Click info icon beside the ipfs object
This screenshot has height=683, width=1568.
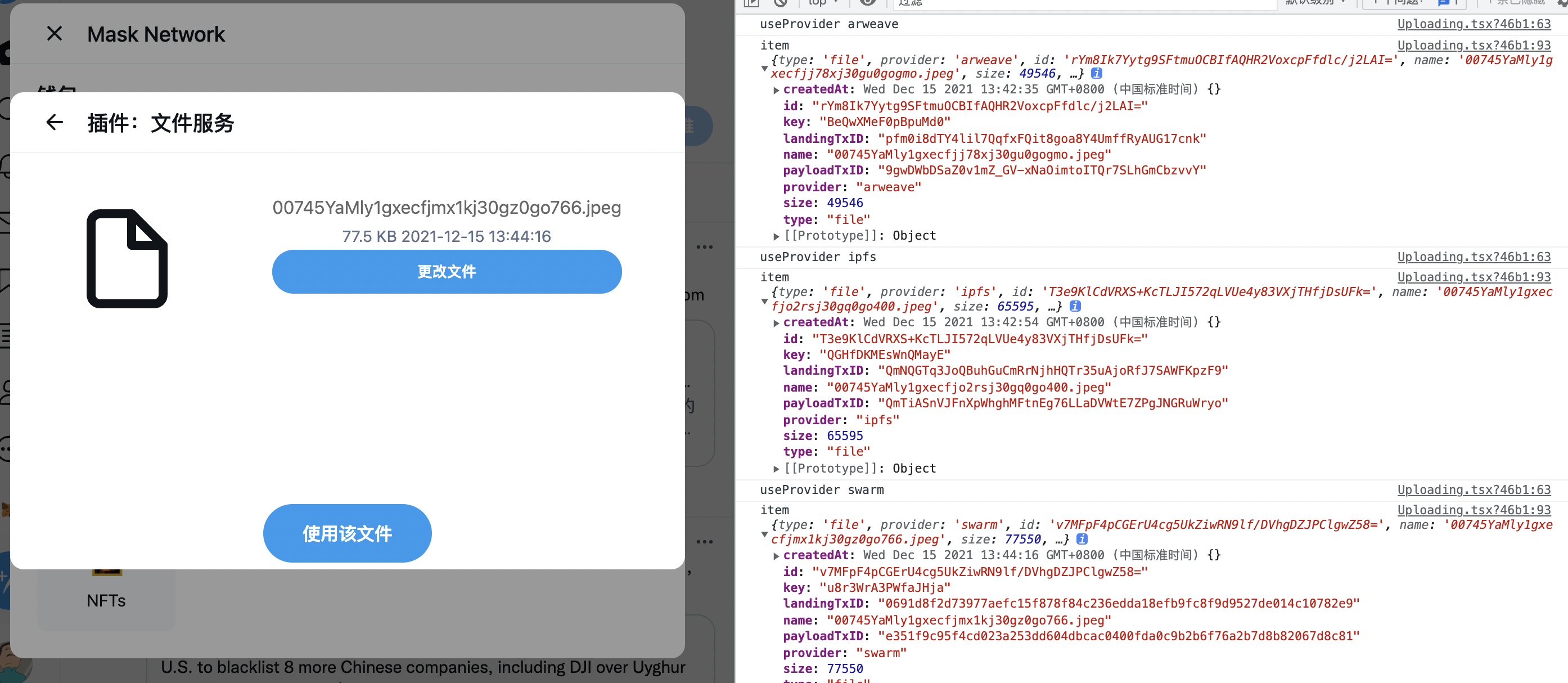pos(1075,306)
